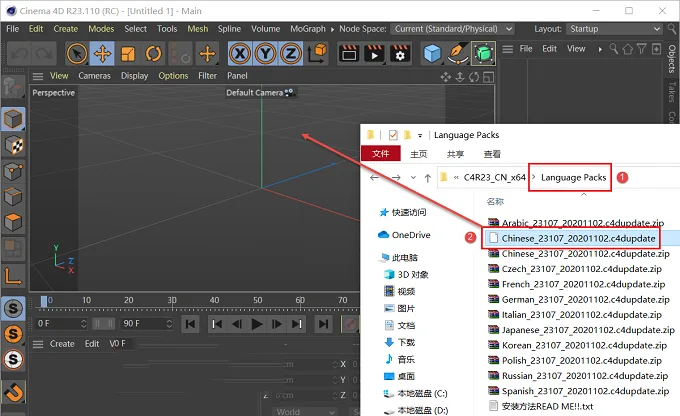This screenshot has width=680, height=416.
Task: Activate the Move tool
Action: click(102, 54)
